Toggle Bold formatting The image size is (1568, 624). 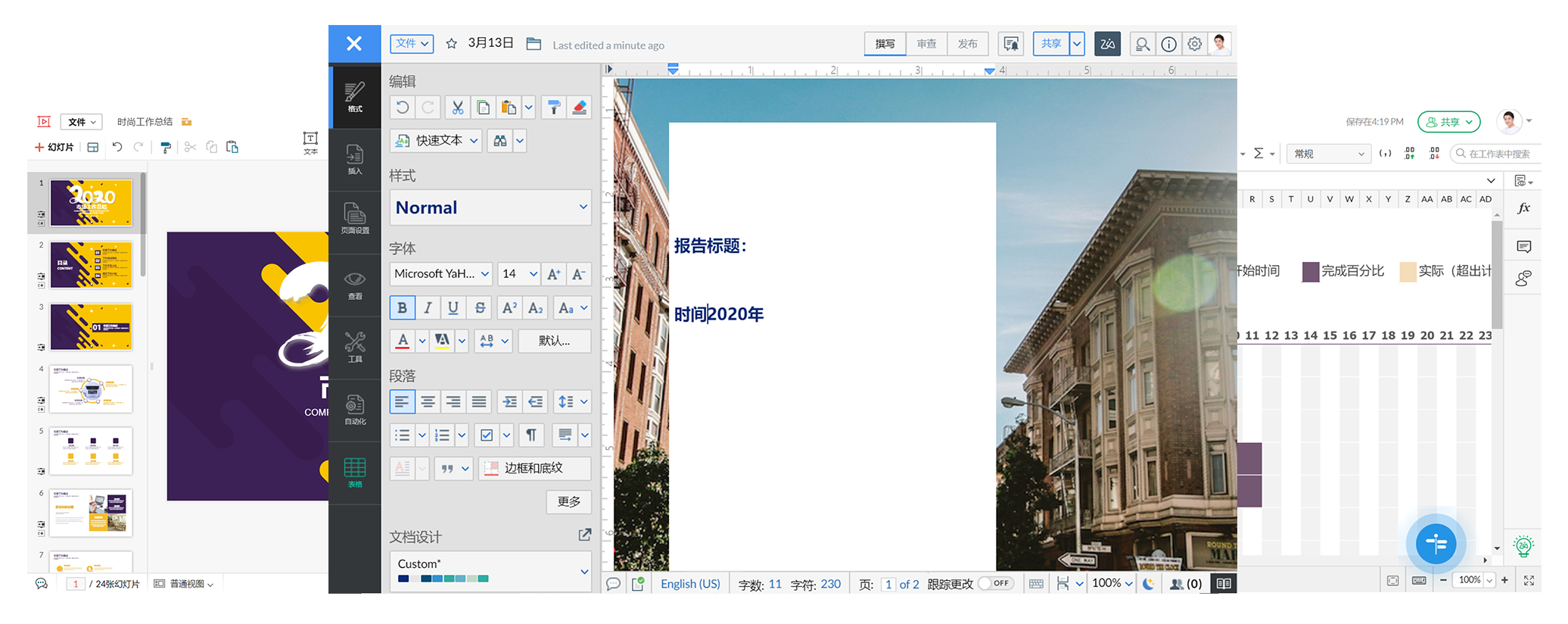402,307
